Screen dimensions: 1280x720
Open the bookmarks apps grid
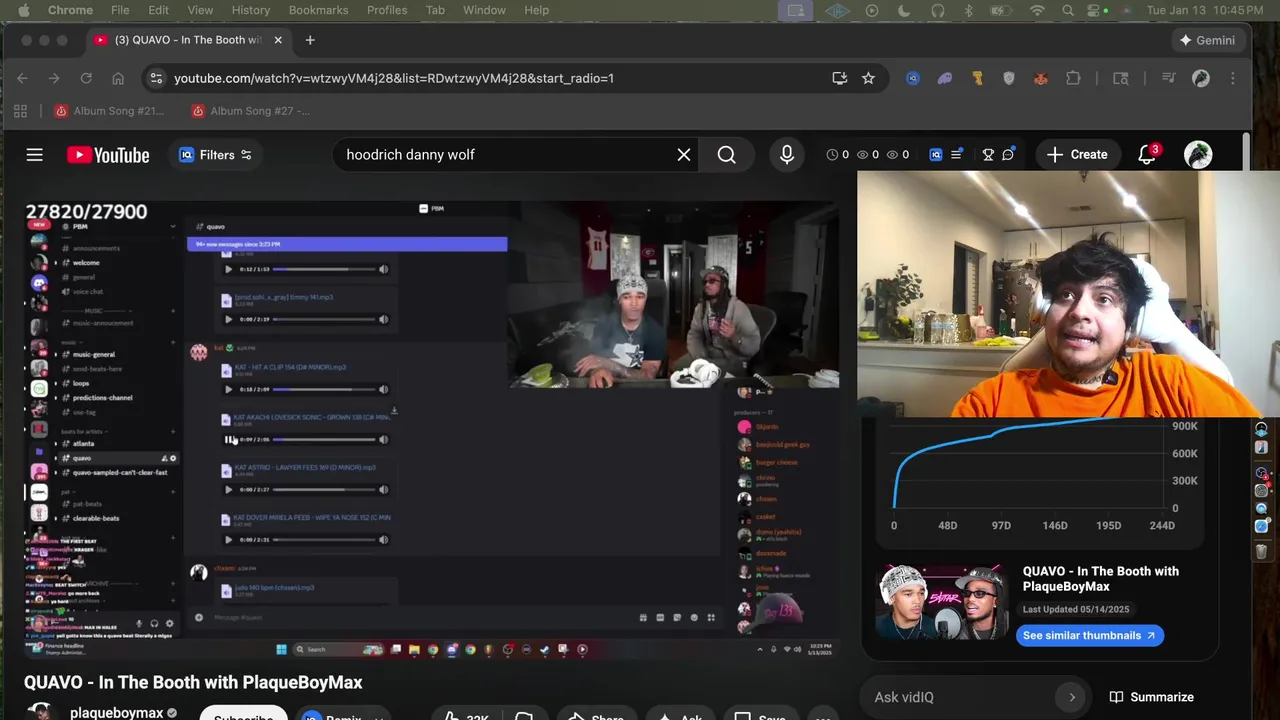click(20, 111)
